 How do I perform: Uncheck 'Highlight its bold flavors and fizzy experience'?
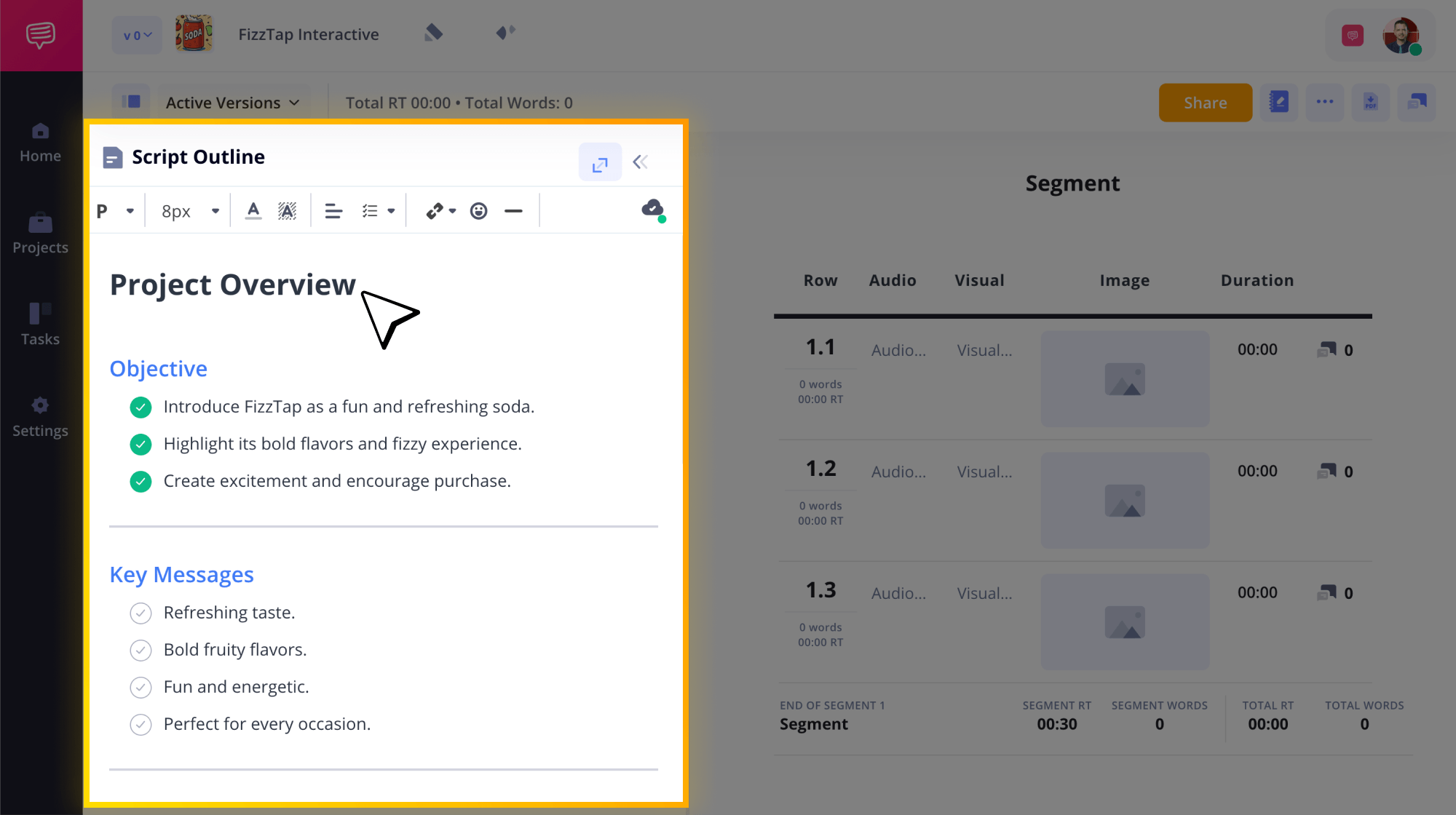[141, 444]
